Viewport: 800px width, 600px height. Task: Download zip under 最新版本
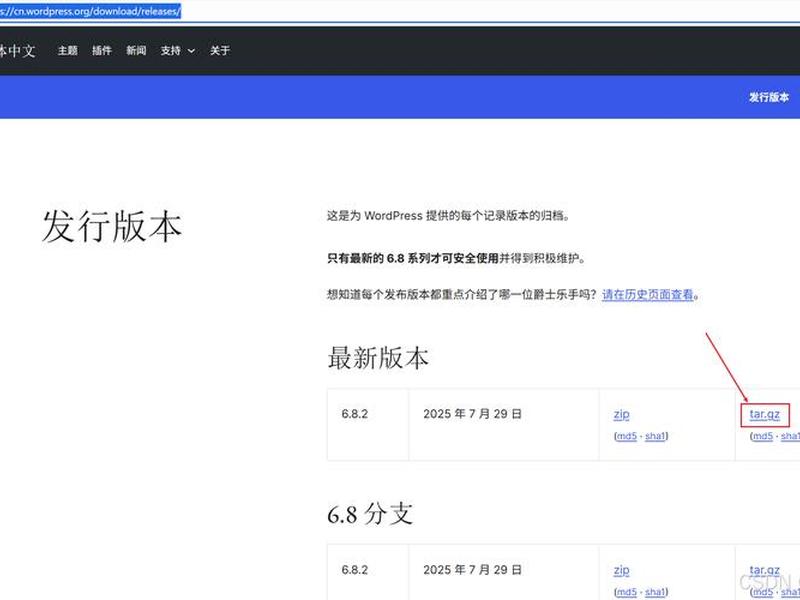coord(621,414)
